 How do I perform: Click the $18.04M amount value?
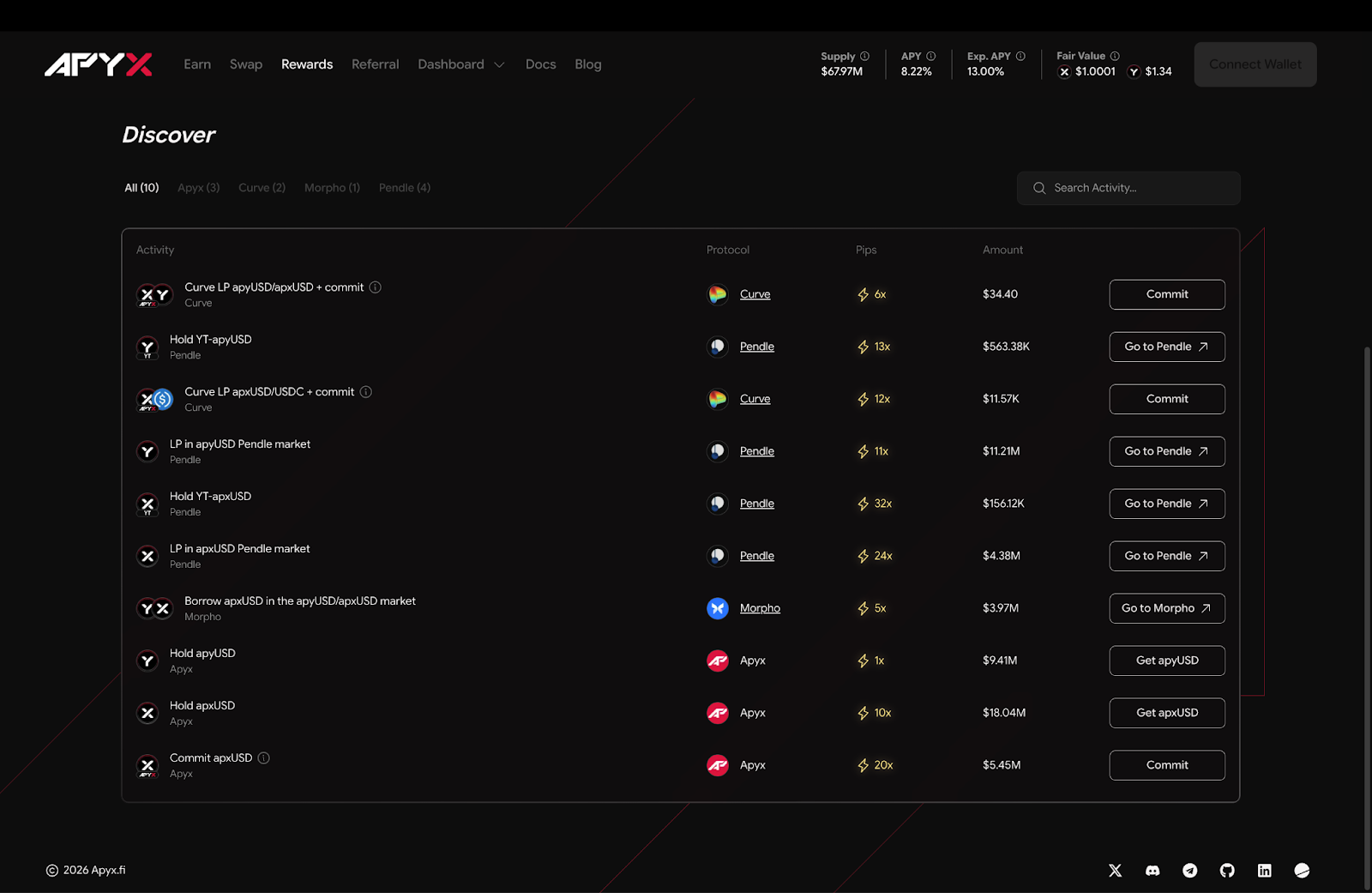1004,713
